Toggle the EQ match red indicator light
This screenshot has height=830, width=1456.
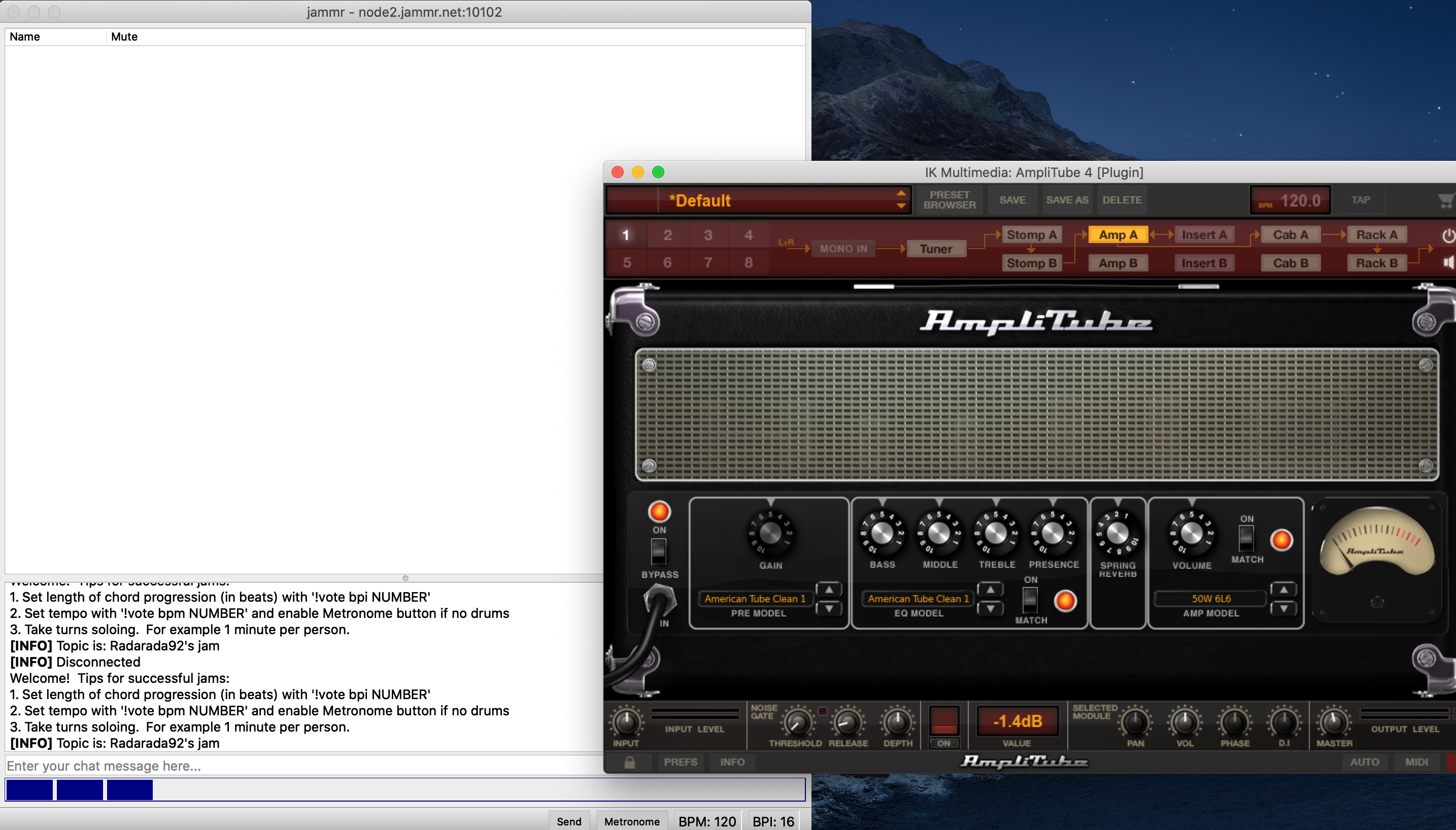point(1065,600)
